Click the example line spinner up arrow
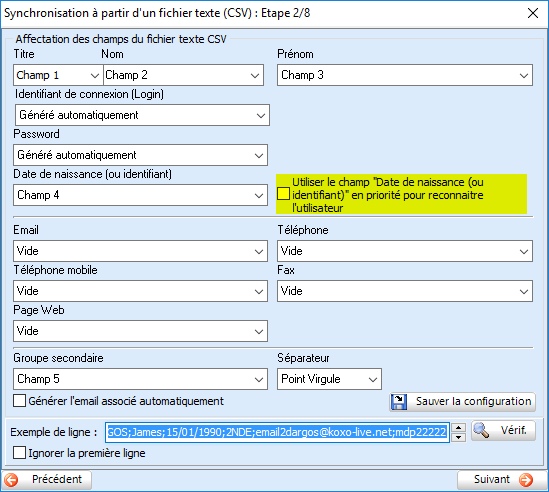The width and height of the screenshot is (549, 492). pyautogui.click(x=458, y=428)
